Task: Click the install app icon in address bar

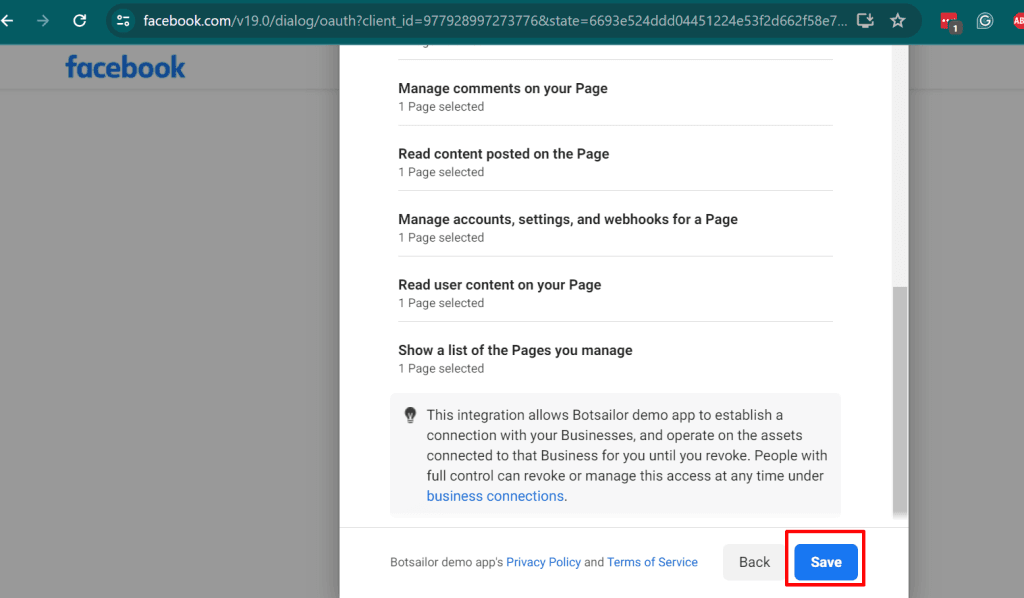Action: (x=866, y=20)
